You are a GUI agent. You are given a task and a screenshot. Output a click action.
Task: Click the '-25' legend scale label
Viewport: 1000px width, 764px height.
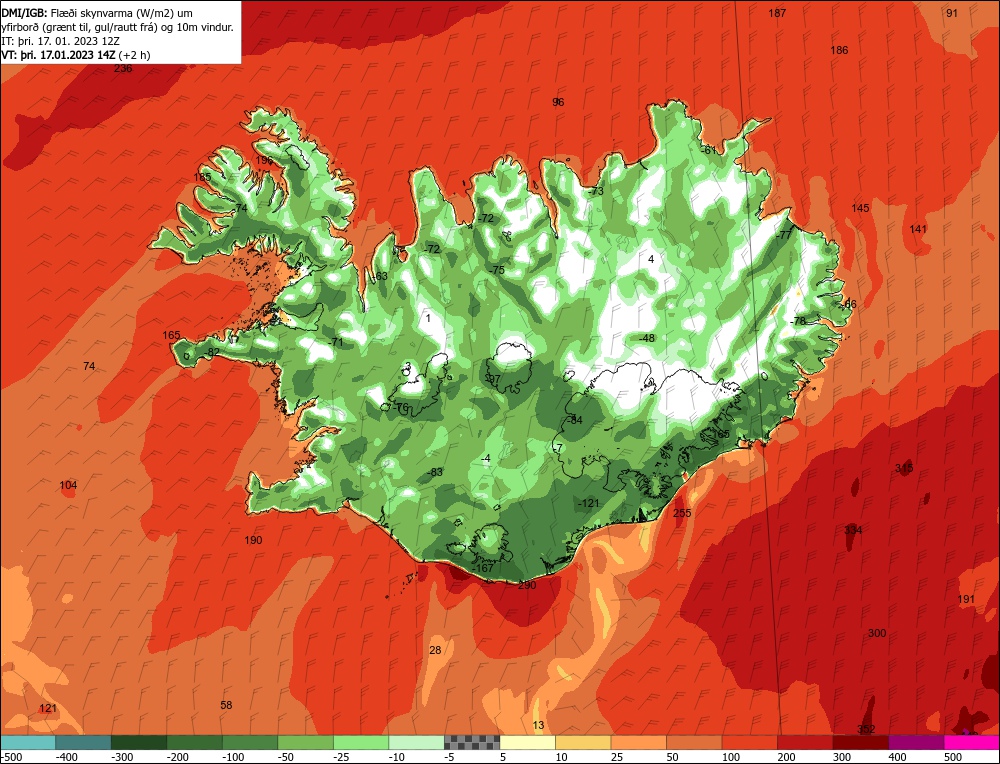click(x=342, y=757)
